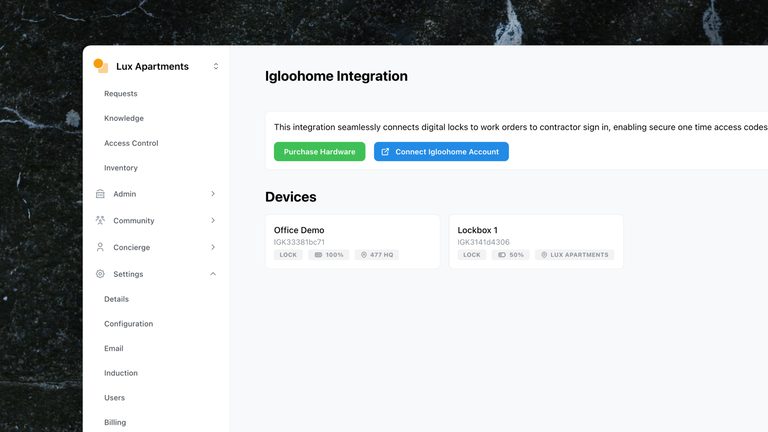
Task: Click the 50% battery icon
Action: pos(502,255)
